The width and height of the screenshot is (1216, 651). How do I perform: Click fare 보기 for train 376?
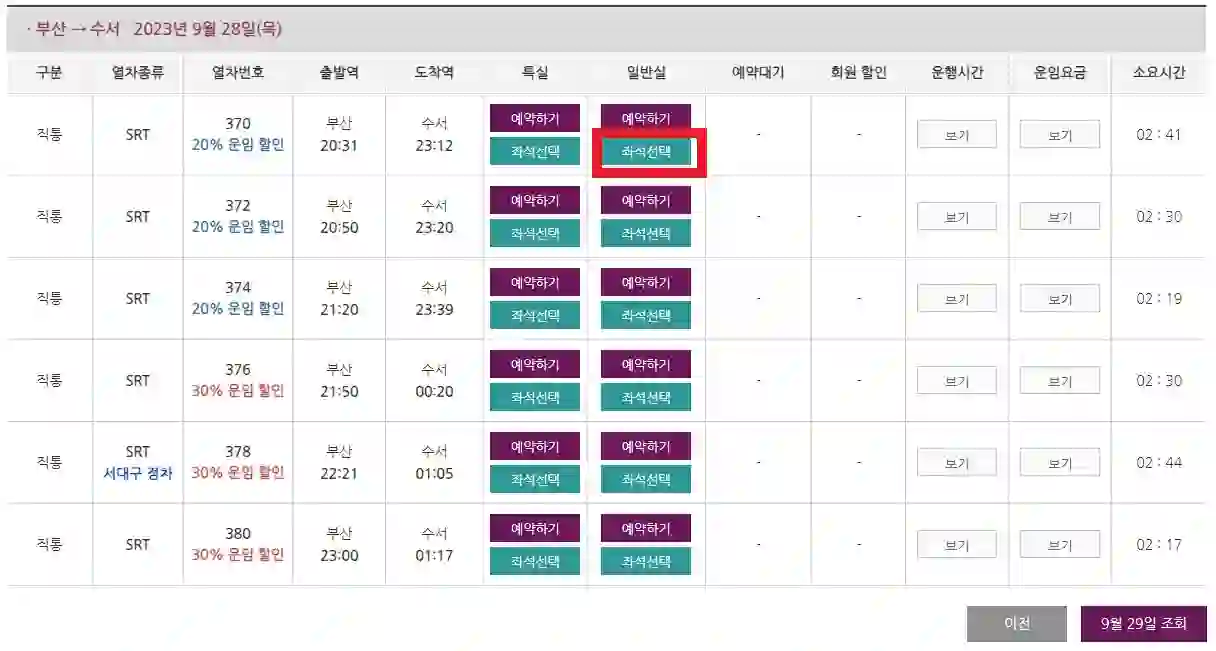pos(1058,380)
